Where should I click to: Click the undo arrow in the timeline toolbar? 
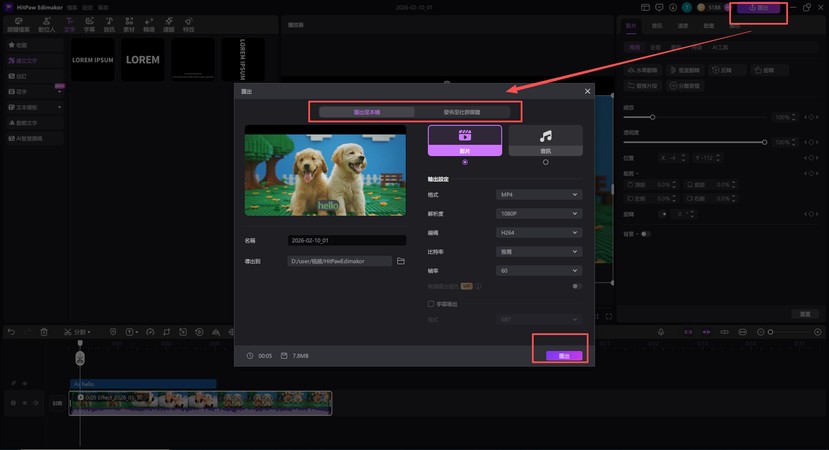[x=11, y=332]
